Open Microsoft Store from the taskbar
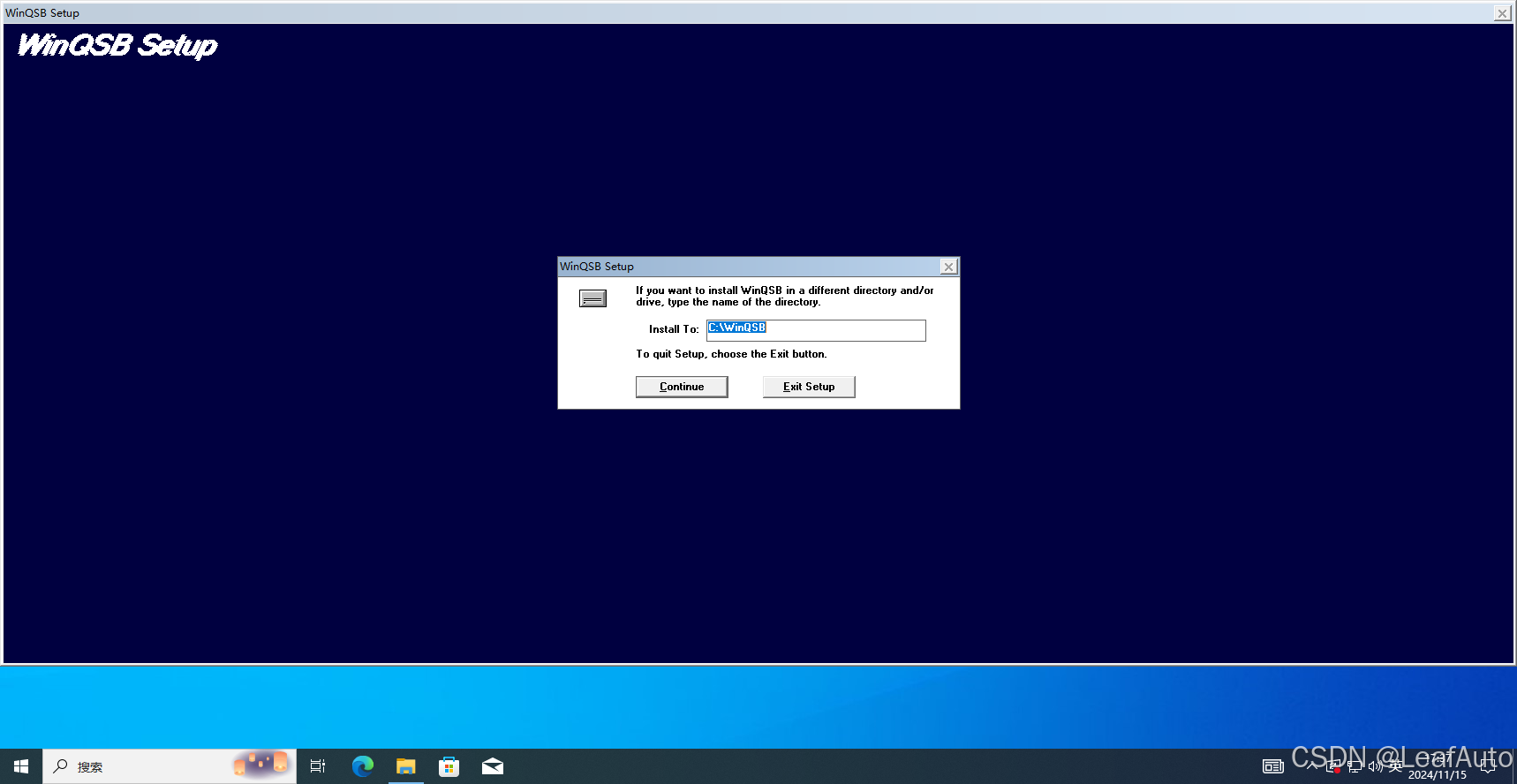Image resolution: width=1517 pixels, height=784 pixels. (449, 766)
